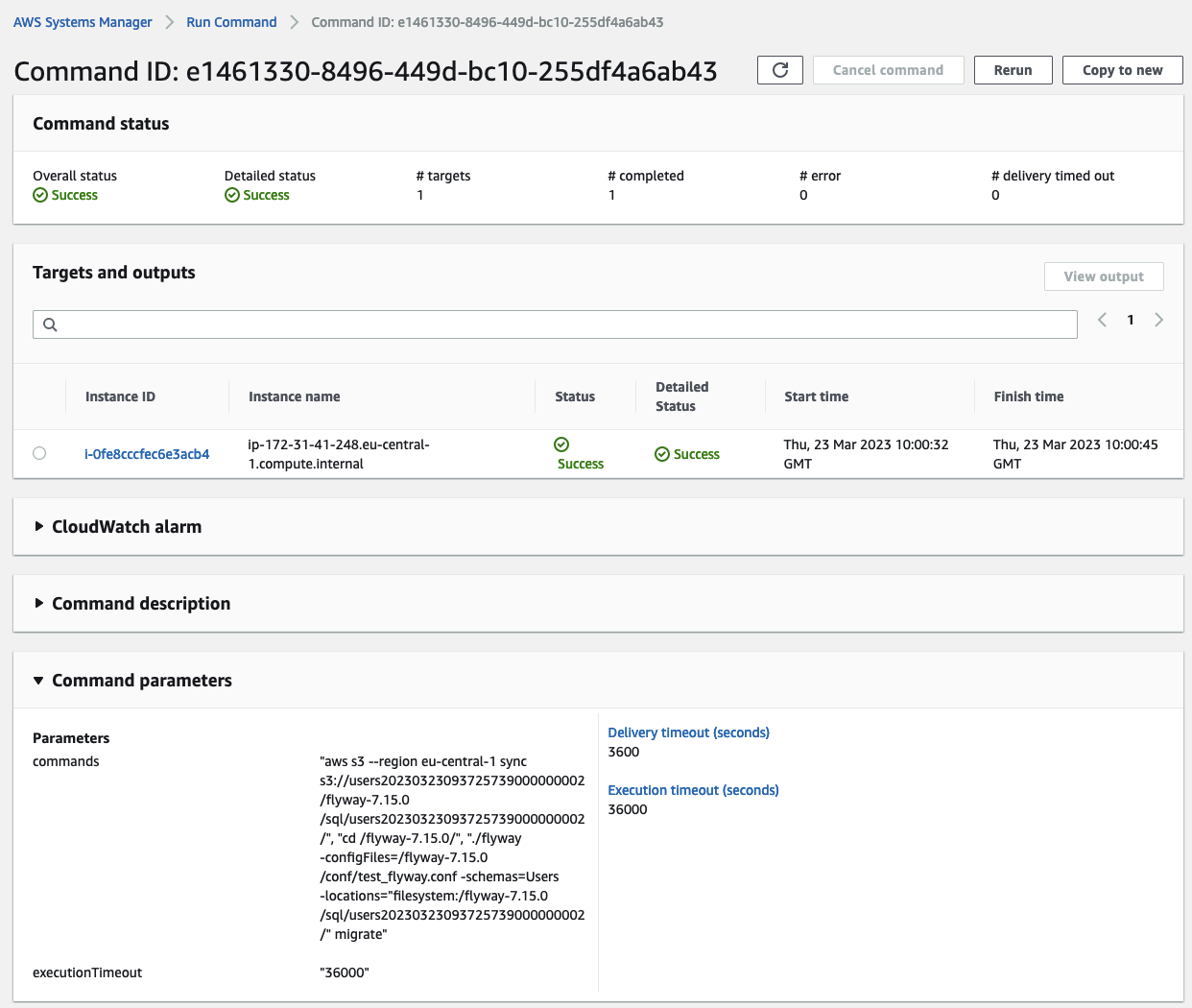Open instance i-0fe8cccfec6e3acb4 link
This screenshot has width=1192, height=1008.
pyautogui.click(x=147, y=454)
